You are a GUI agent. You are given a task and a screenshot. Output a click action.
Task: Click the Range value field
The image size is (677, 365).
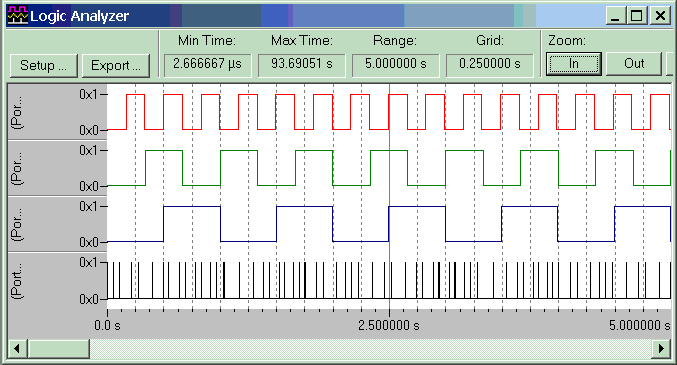395,65
